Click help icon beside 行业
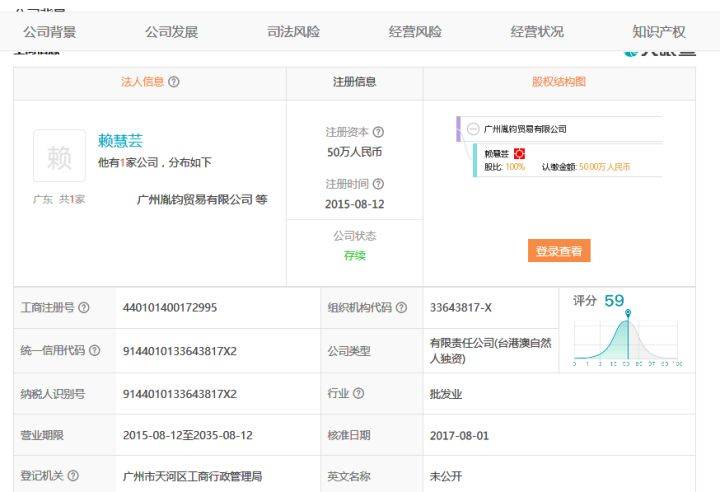The image size is (720, 492). coord(358,393)
